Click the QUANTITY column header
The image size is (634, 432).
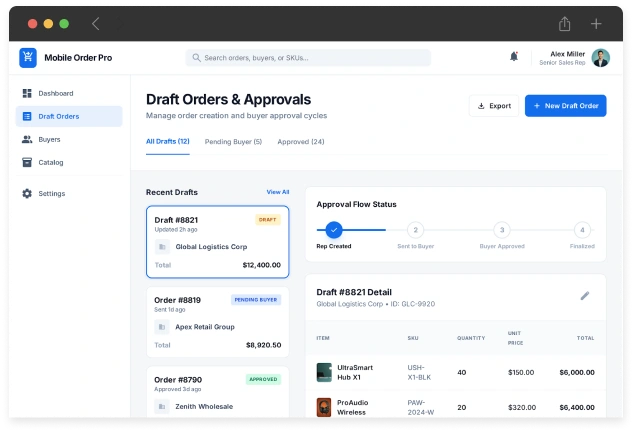coord(471,338)
